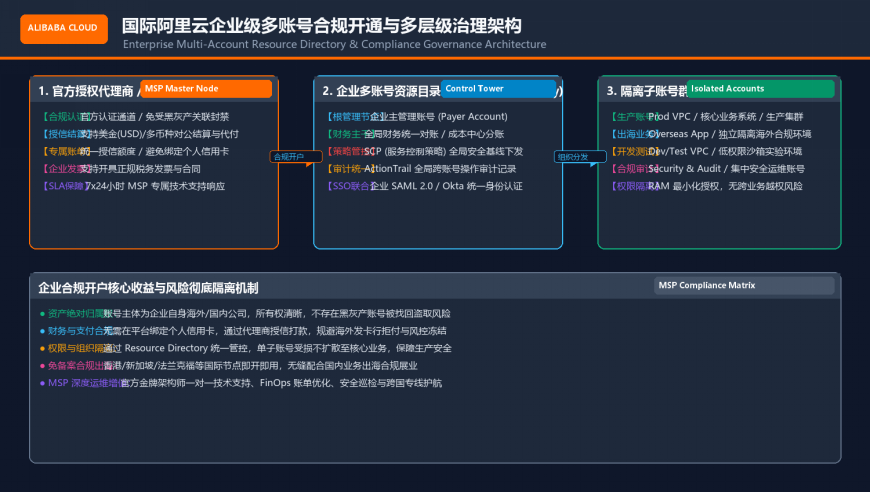Click the MSP Compliance Matrix label
Image resolution: width=870 pixels, height=492 pixels.
coord(743,285)
